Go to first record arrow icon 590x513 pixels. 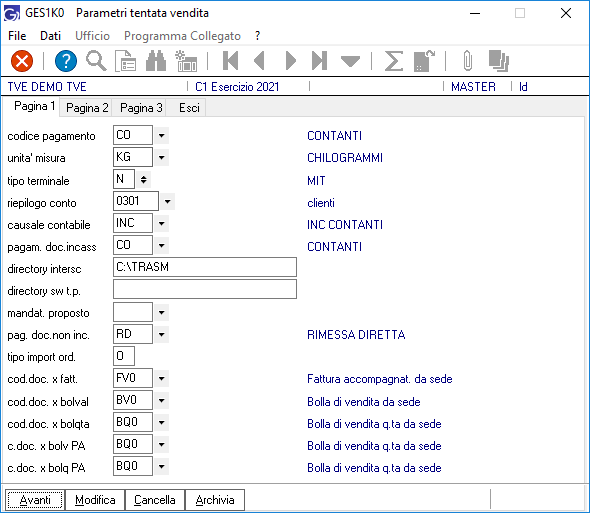[230, 61]
